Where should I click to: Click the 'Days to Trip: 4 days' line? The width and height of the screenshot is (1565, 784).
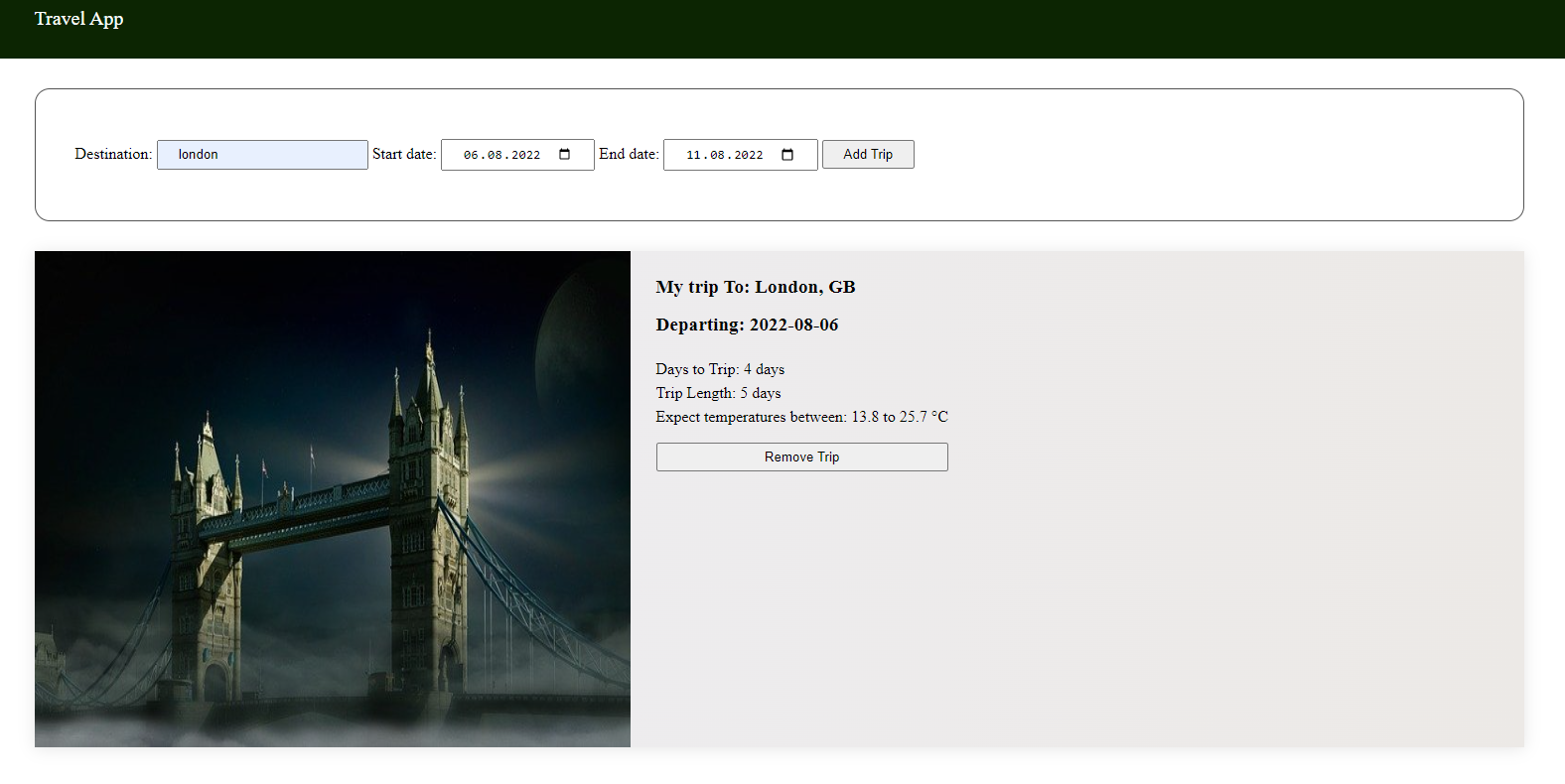[x=720, y=369]
